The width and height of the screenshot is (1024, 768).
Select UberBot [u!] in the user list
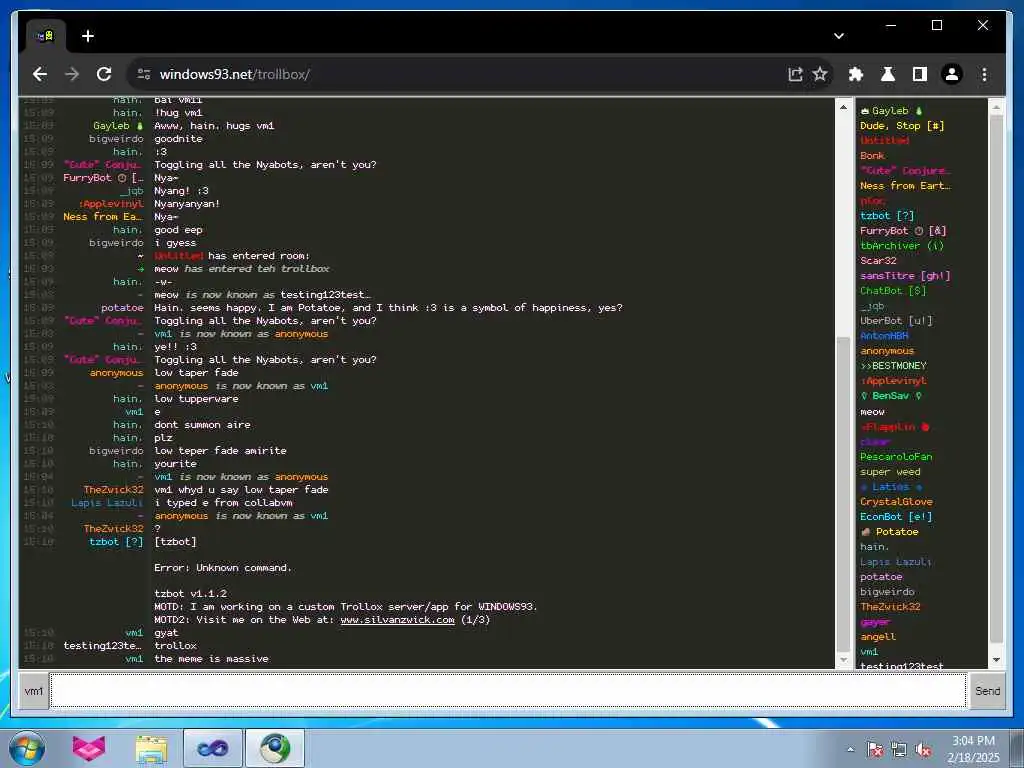(896, 321)
